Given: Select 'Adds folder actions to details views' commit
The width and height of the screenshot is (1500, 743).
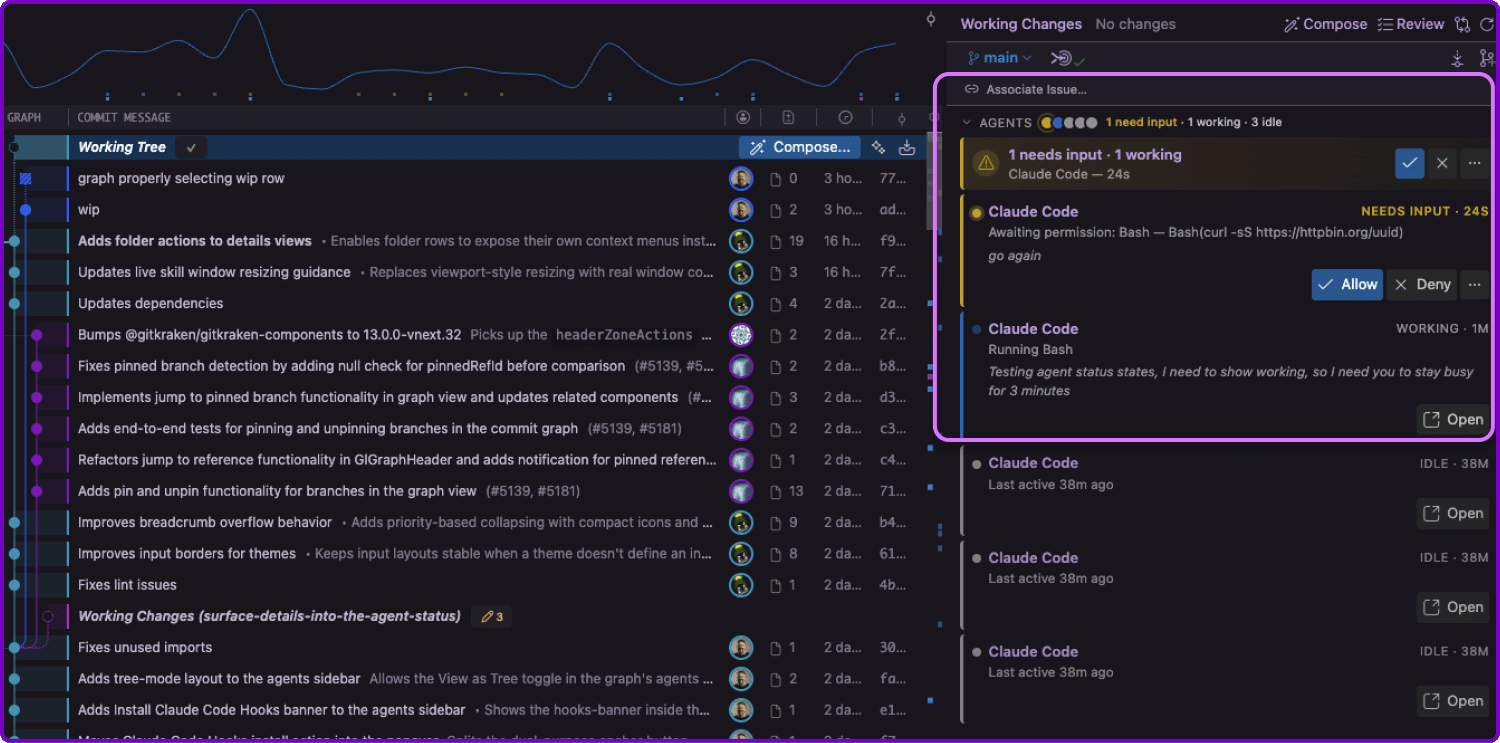Looking at the screenshot, I should tap(464, 241).
